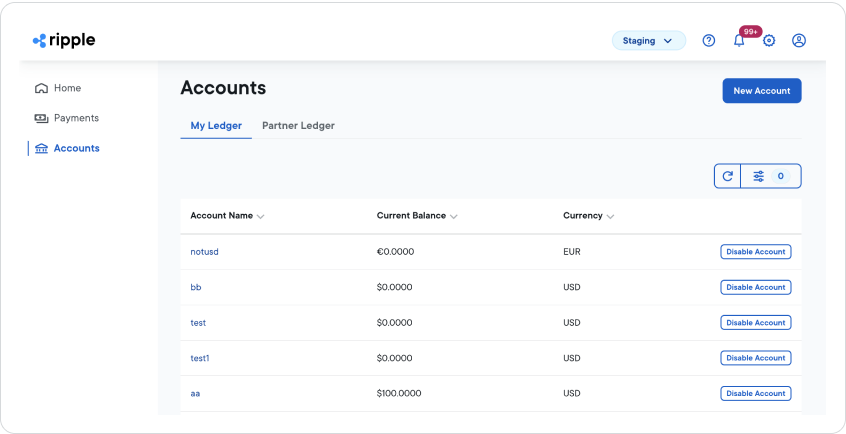This screenshot has height=434, width=846.
Task: Sort by Current Balance column chevron
Action: (x=454, y=216)
